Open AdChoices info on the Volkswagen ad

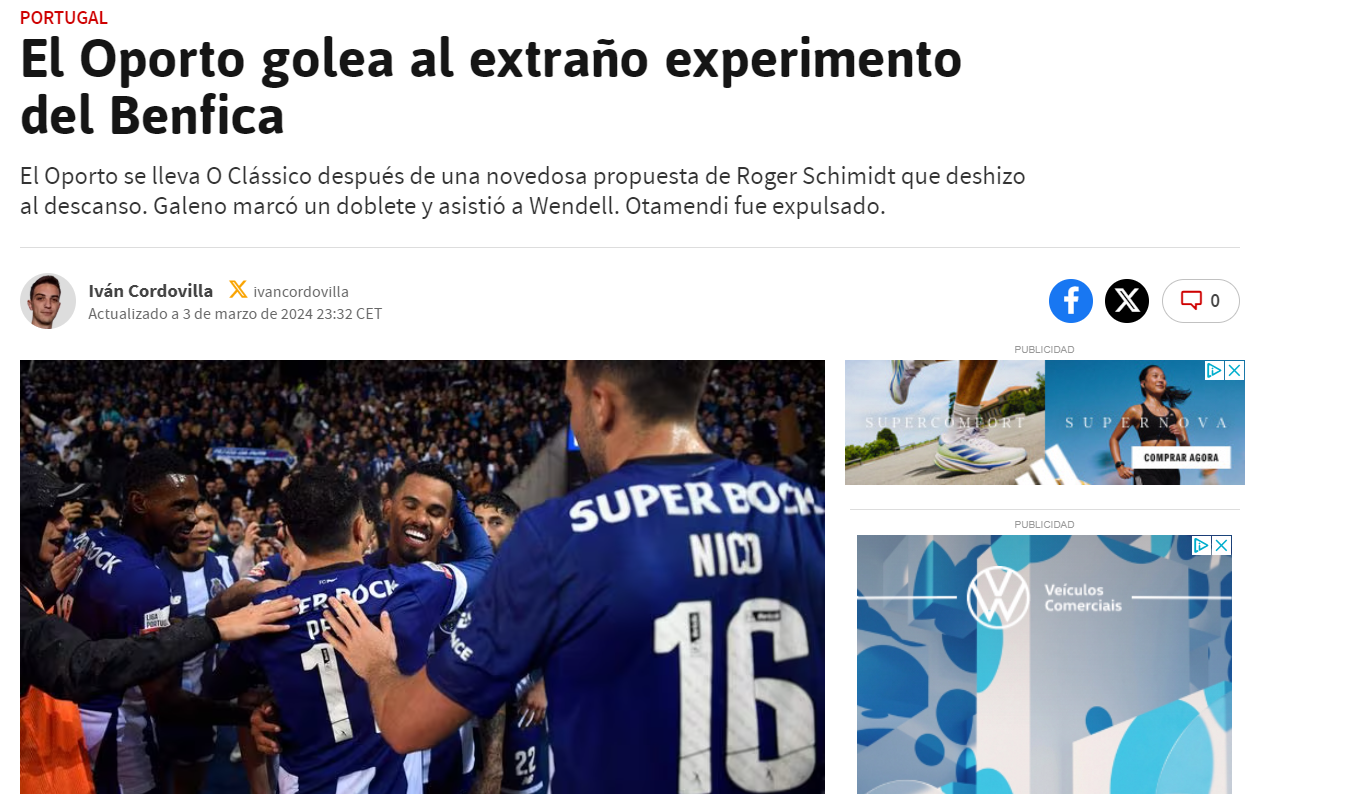[x=1201, y=545]
